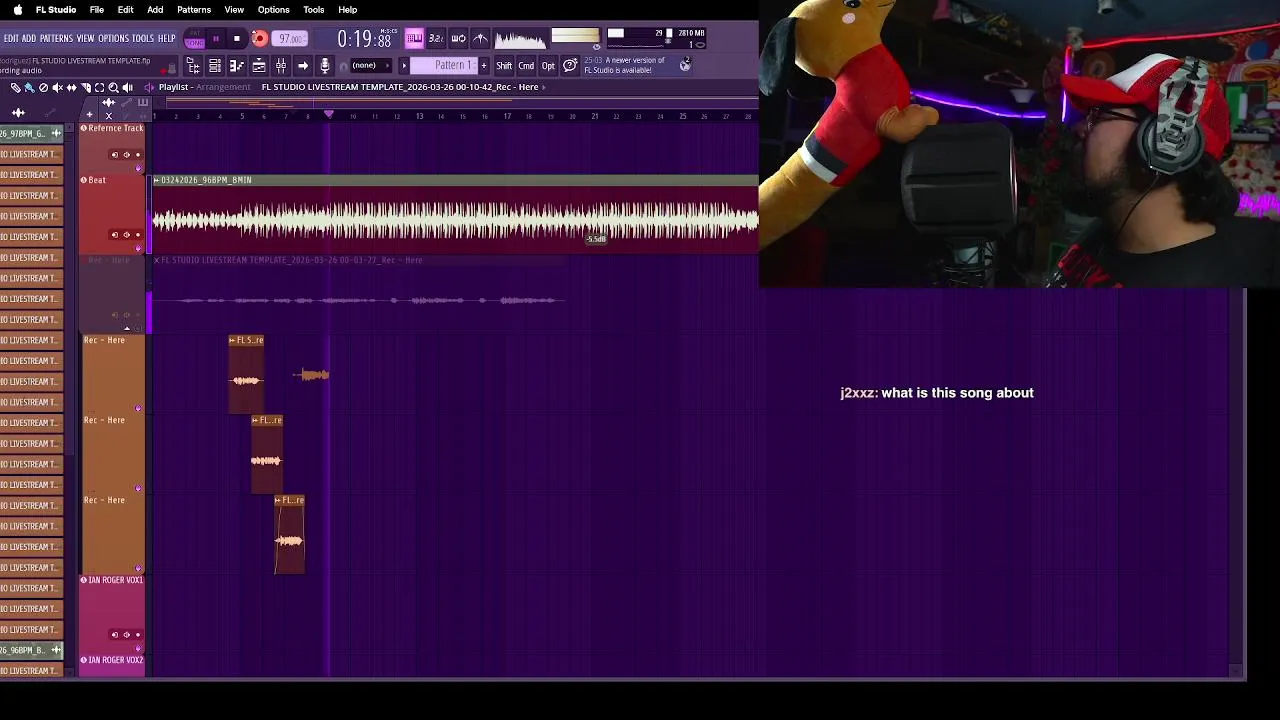The image size is (1280, 720).
Task: Select the Playback speaker tool in Playlist
Action: 128,87
